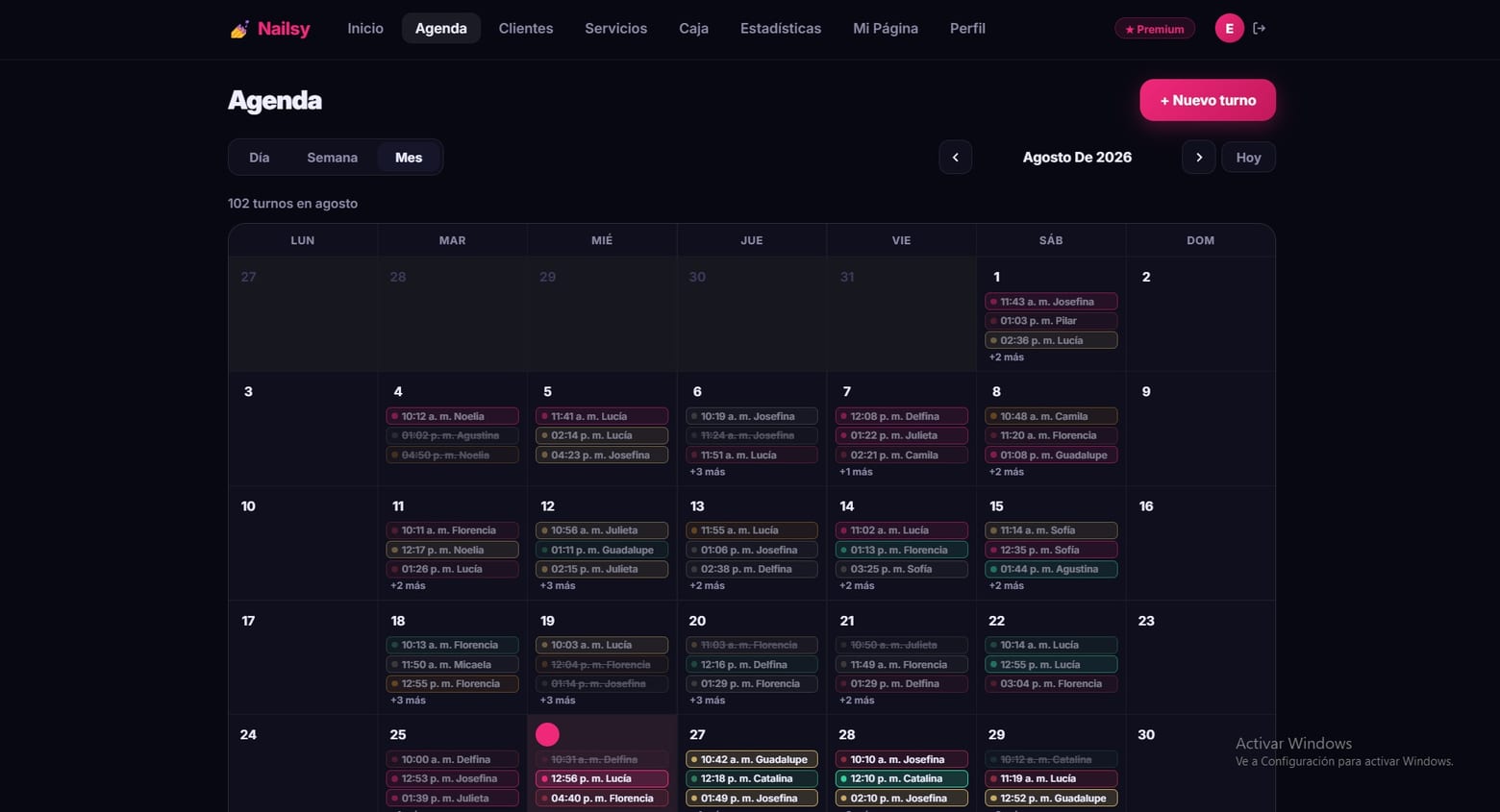Show "+2 más" on August 8
This screenshot has height=812, width=1500.
click(1007, 472)
